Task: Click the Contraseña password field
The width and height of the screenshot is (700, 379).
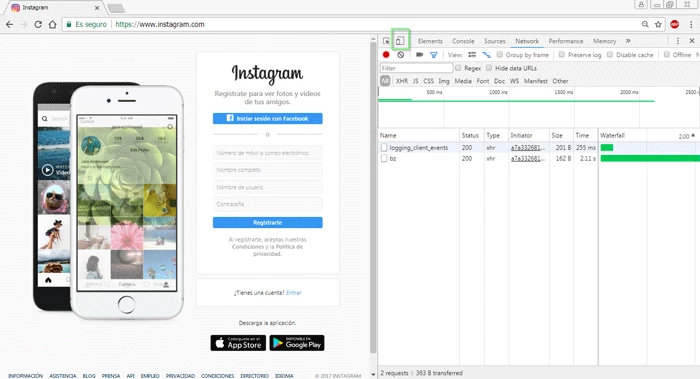Action: point(267,204)
